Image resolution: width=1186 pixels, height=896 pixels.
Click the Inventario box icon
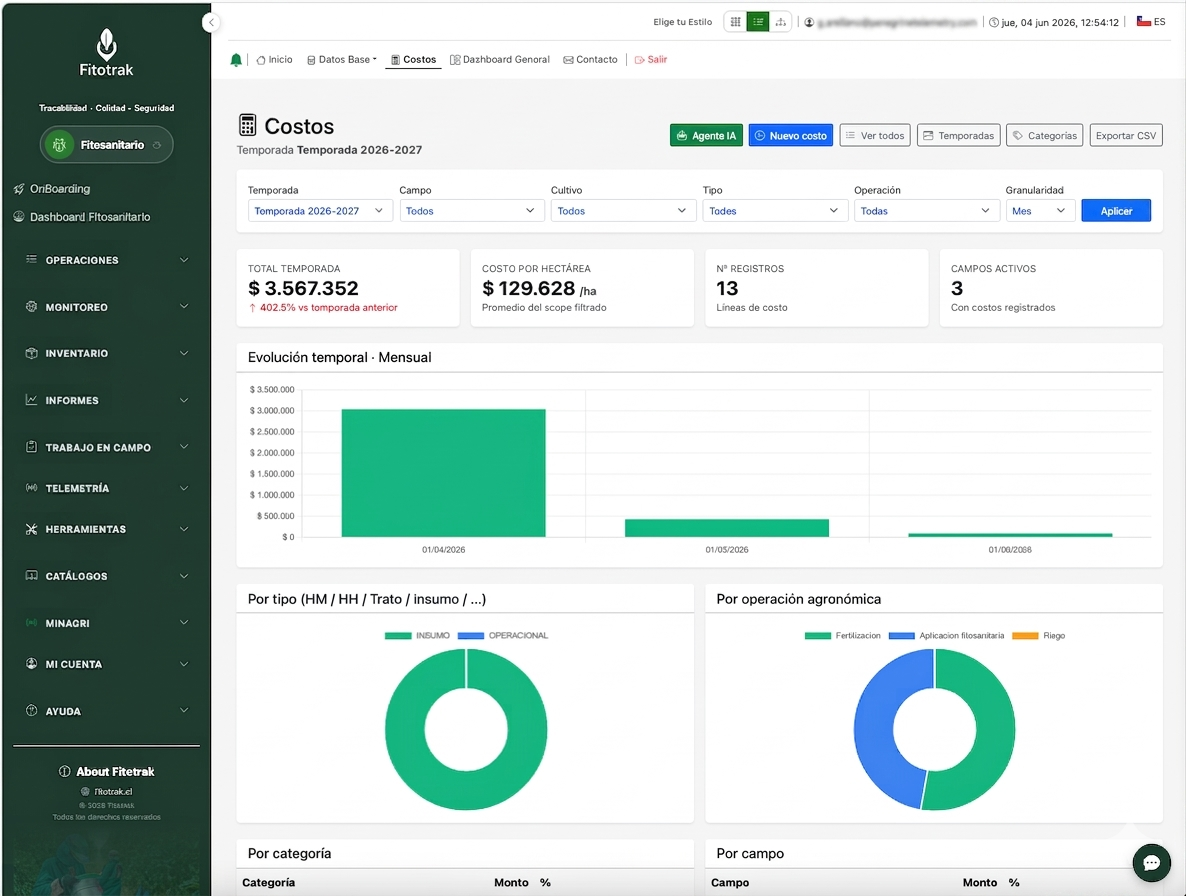(31, 353)
